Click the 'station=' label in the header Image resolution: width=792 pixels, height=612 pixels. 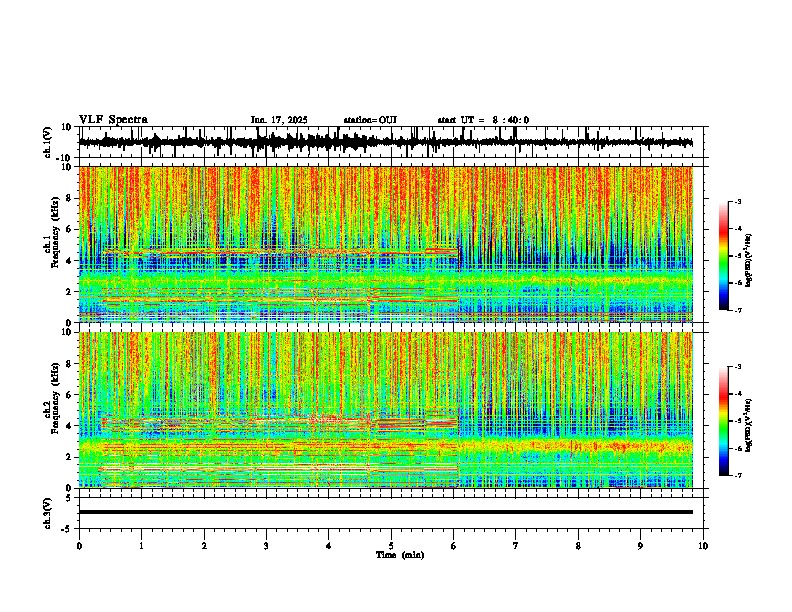[361, 120]
